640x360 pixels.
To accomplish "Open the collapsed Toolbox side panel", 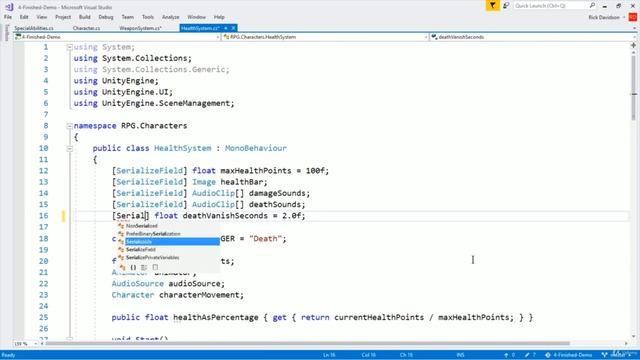I will click(6, 32).
